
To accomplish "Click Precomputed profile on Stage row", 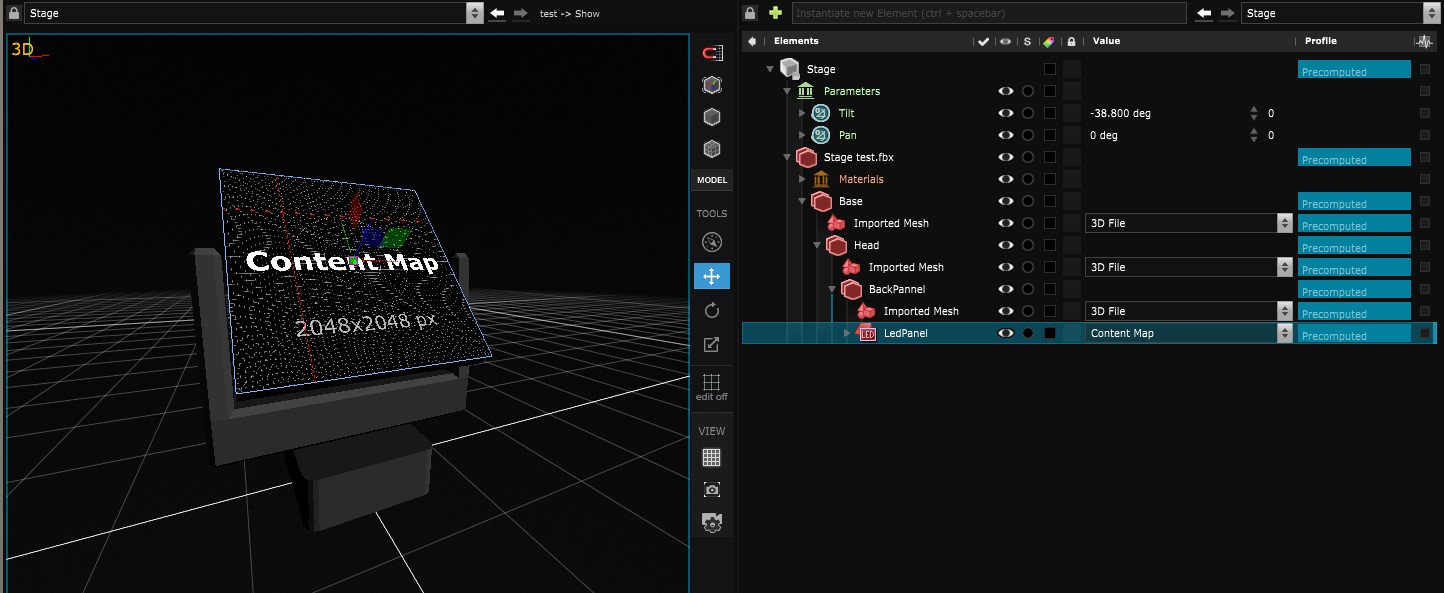I will click(1354, 70).
